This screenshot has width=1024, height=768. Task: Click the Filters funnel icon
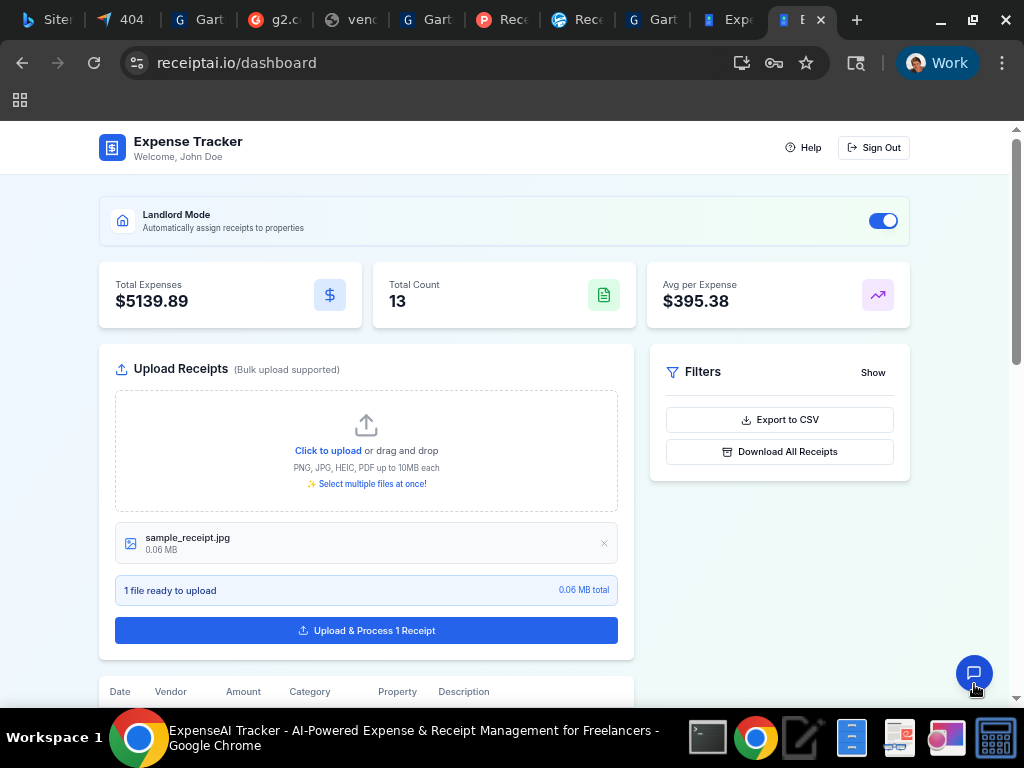(x=672, y=372)
